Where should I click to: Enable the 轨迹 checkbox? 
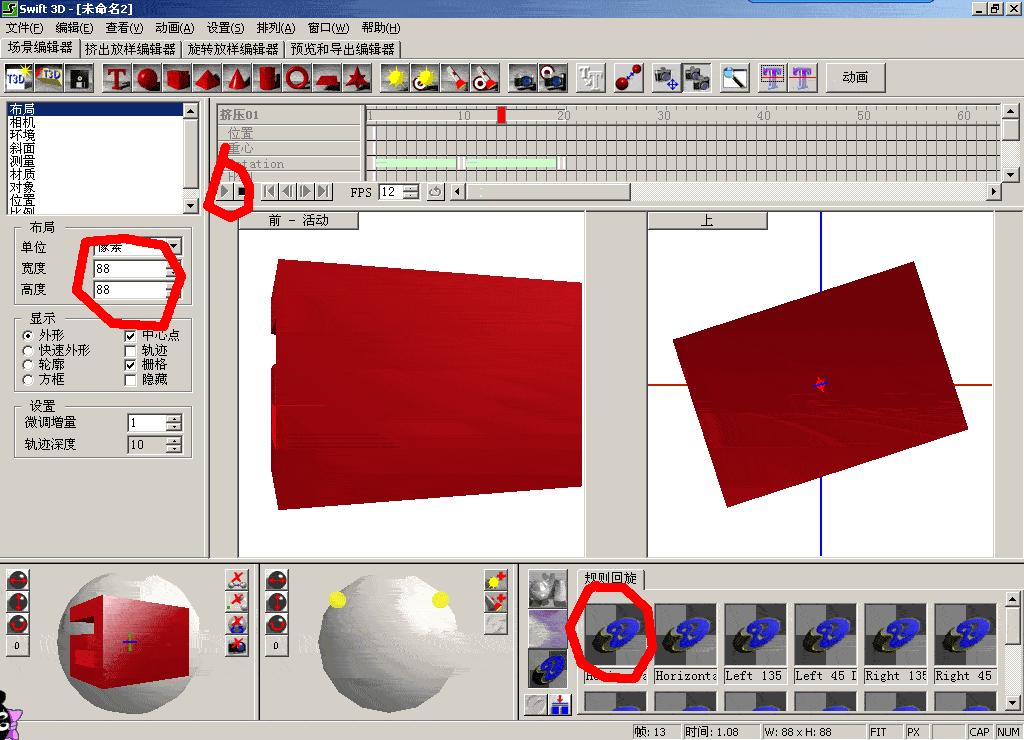click(x=130, y=351)
